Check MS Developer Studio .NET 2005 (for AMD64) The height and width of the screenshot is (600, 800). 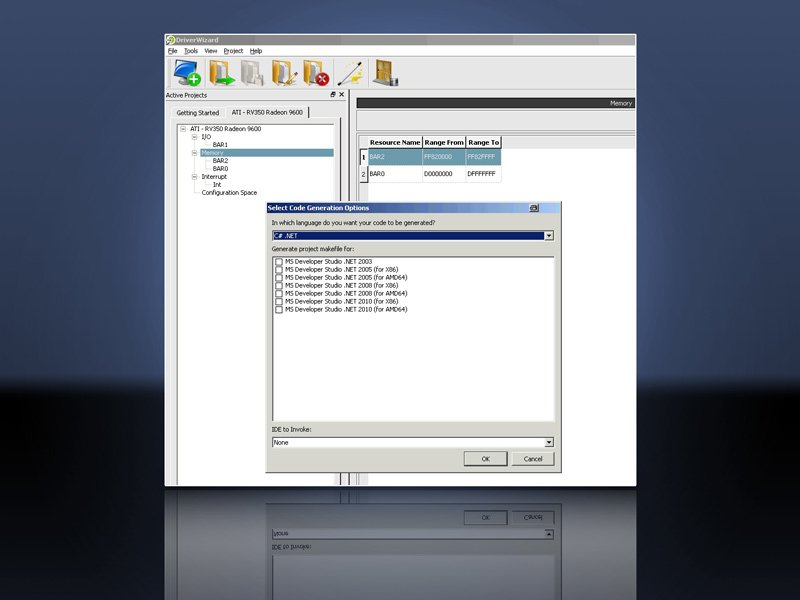pos(279,278)
